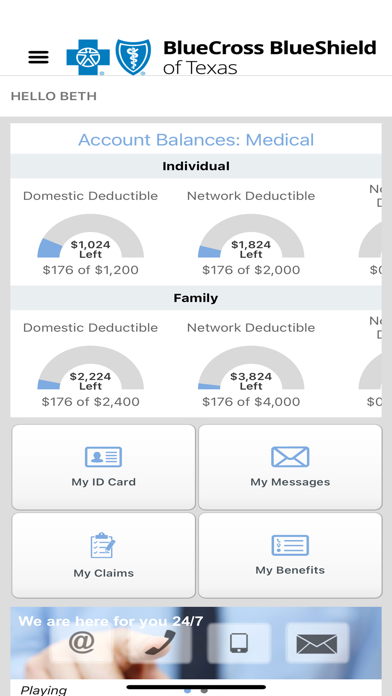This screenshot has width=392, height=696.
Task: Switch to the second banner page dot
Action: (204, 691)
